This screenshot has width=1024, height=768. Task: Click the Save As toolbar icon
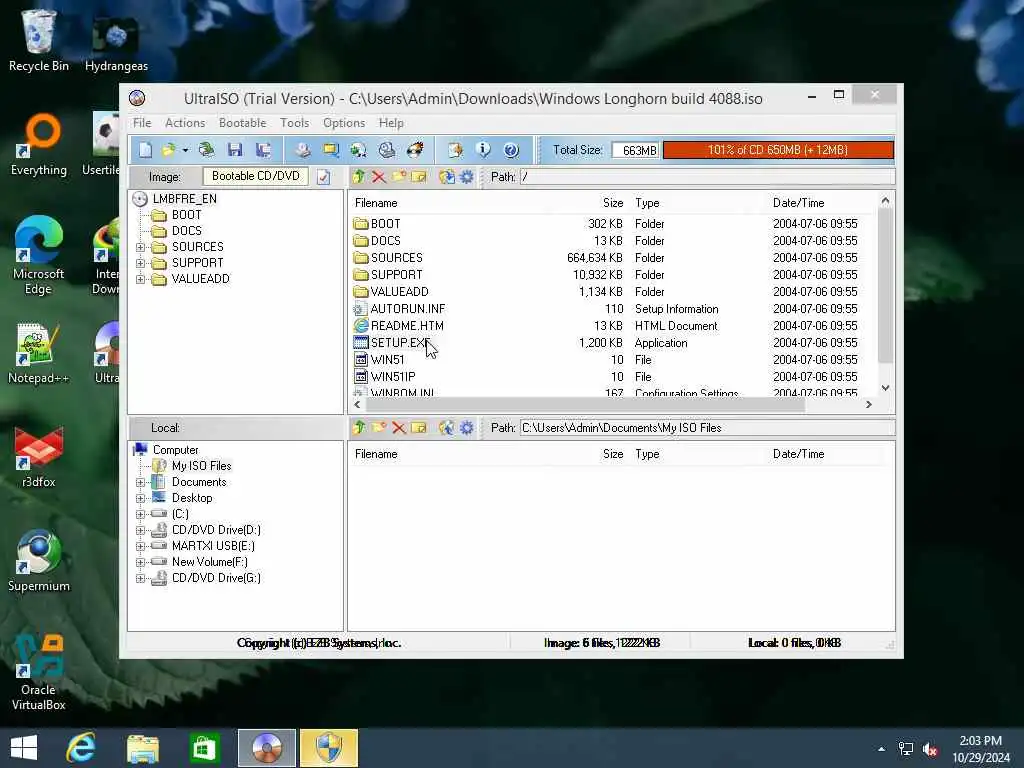264,150
